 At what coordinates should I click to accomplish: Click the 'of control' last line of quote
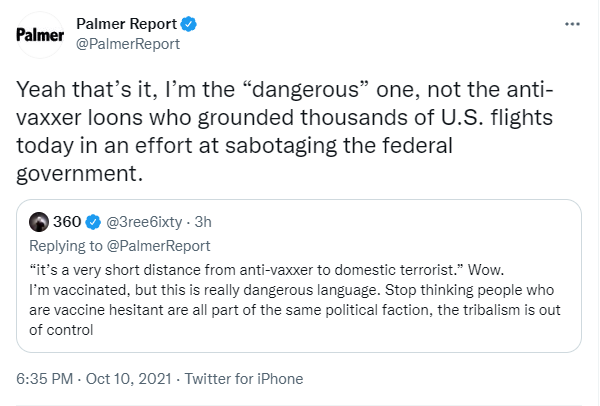[61, 330]
